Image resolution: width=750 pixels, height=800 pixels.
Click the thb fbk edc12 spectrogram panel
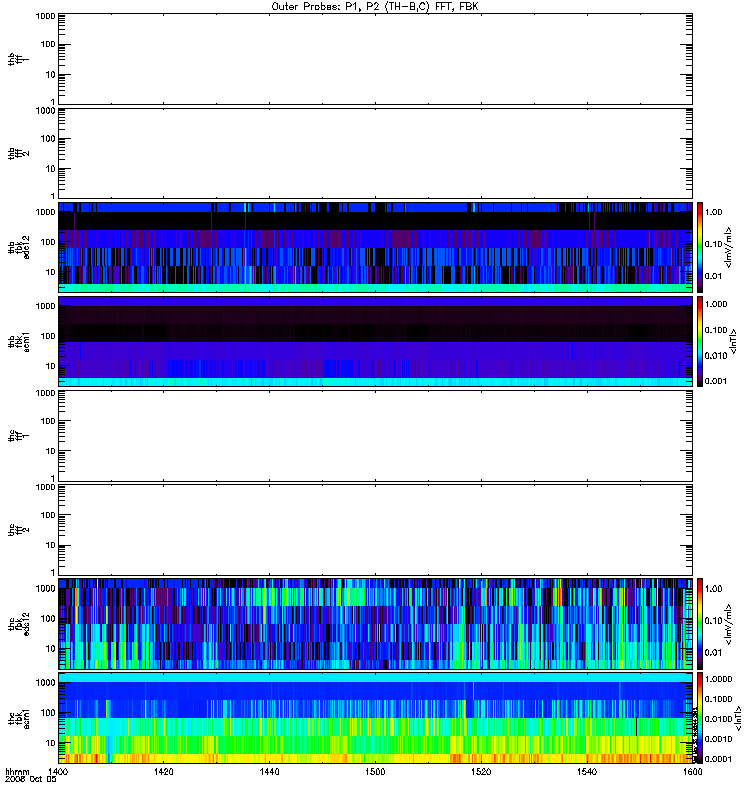click(375, 247)
